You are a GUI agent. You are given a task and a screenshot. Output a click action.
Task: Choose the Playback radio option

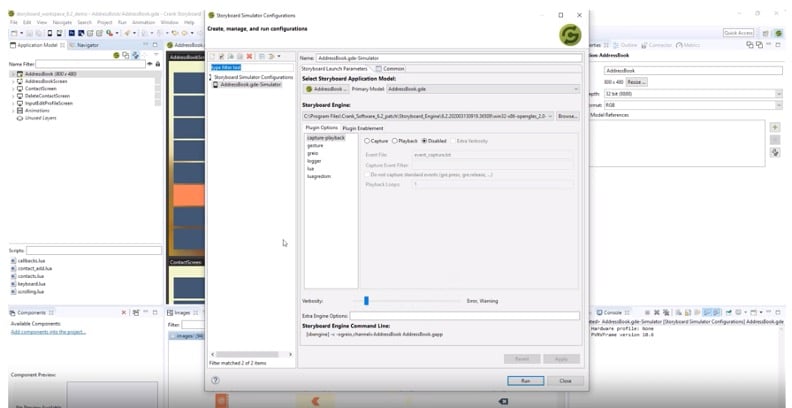pyautogui.click(x=396, y=141)
